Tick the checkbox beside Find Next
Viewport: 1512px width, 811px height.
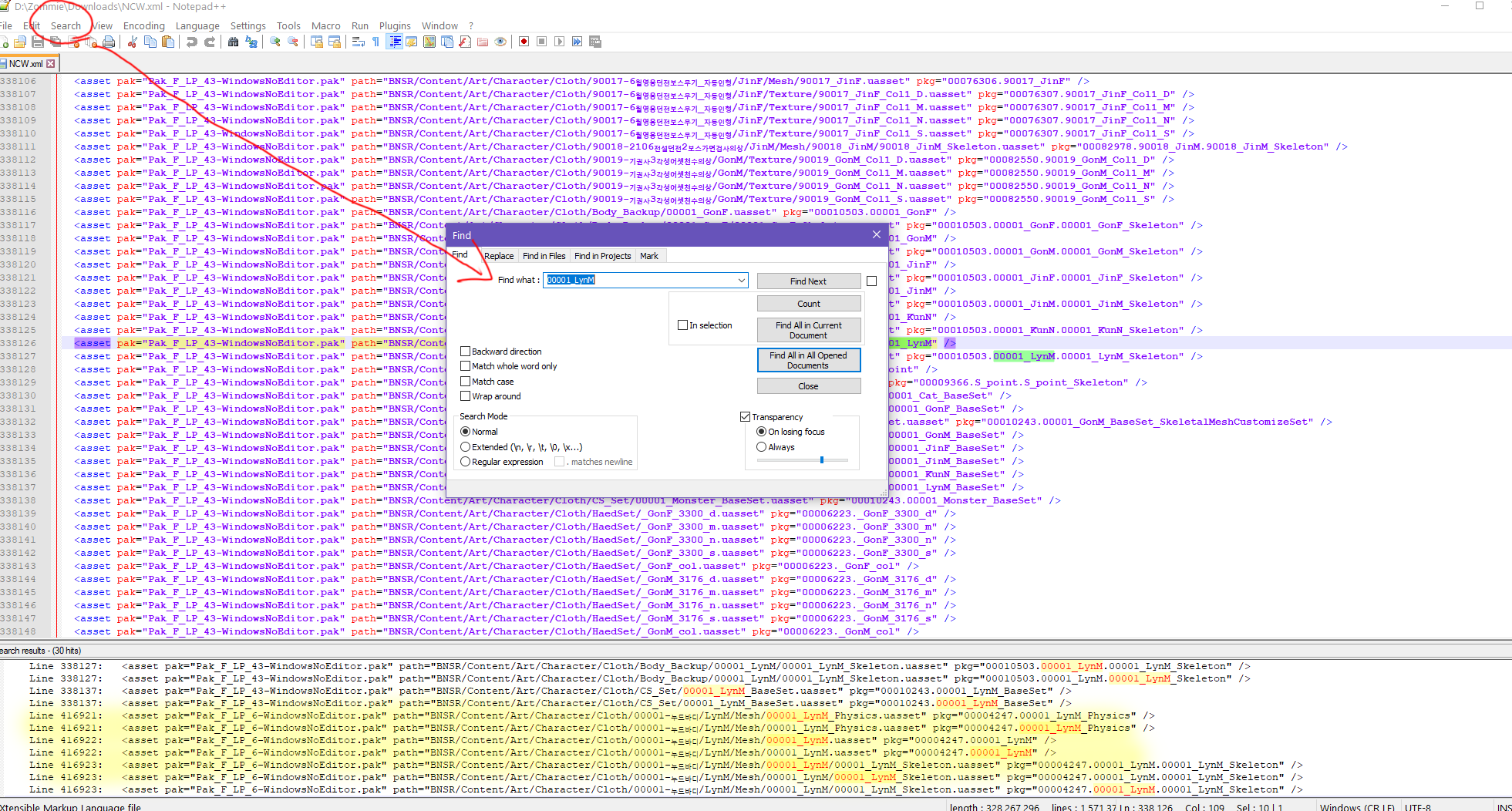click(x=872, y=281)
